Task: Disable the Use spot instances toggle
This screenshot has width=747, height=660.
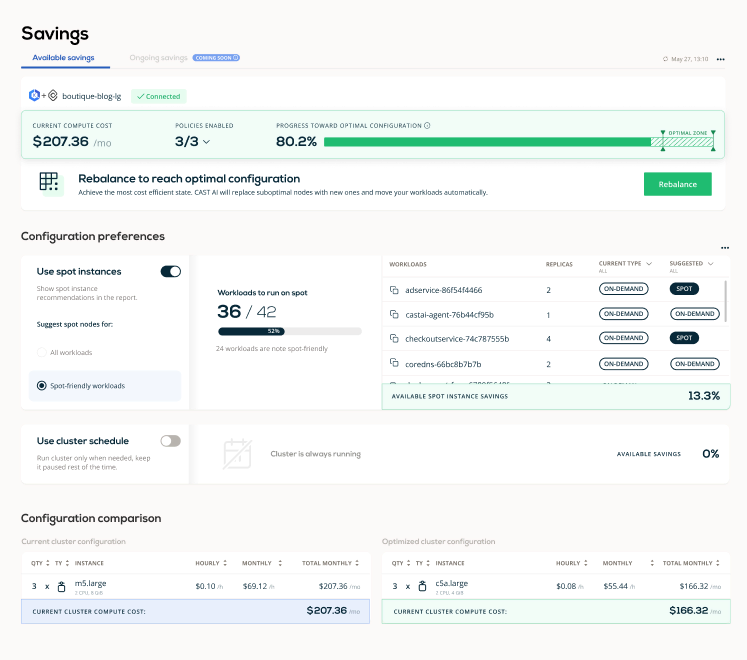Action: click(x=170, y=271)
